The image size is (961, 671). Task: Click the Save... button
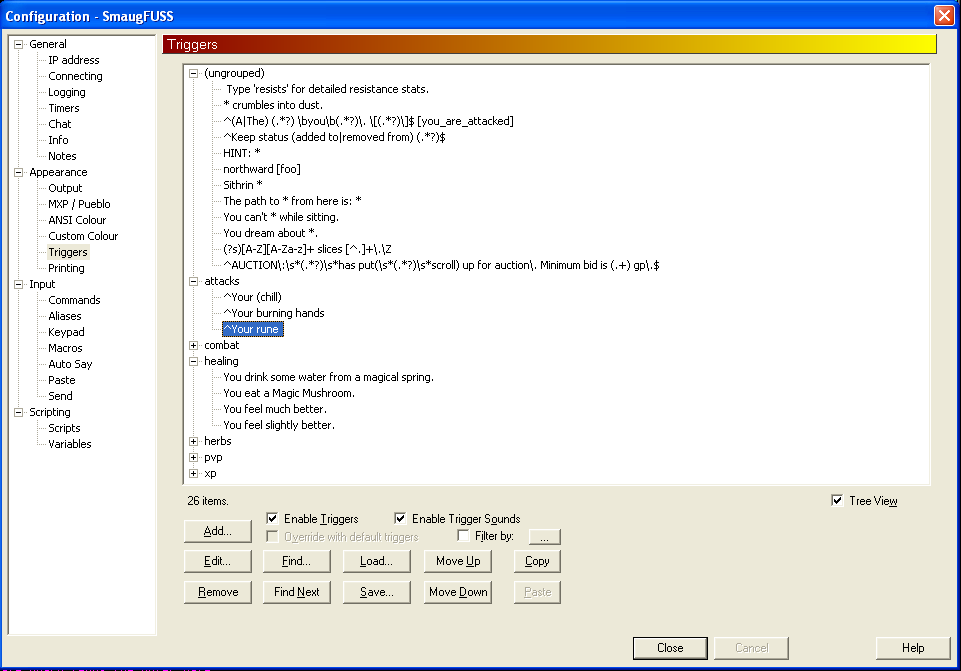tap(376, 592)
